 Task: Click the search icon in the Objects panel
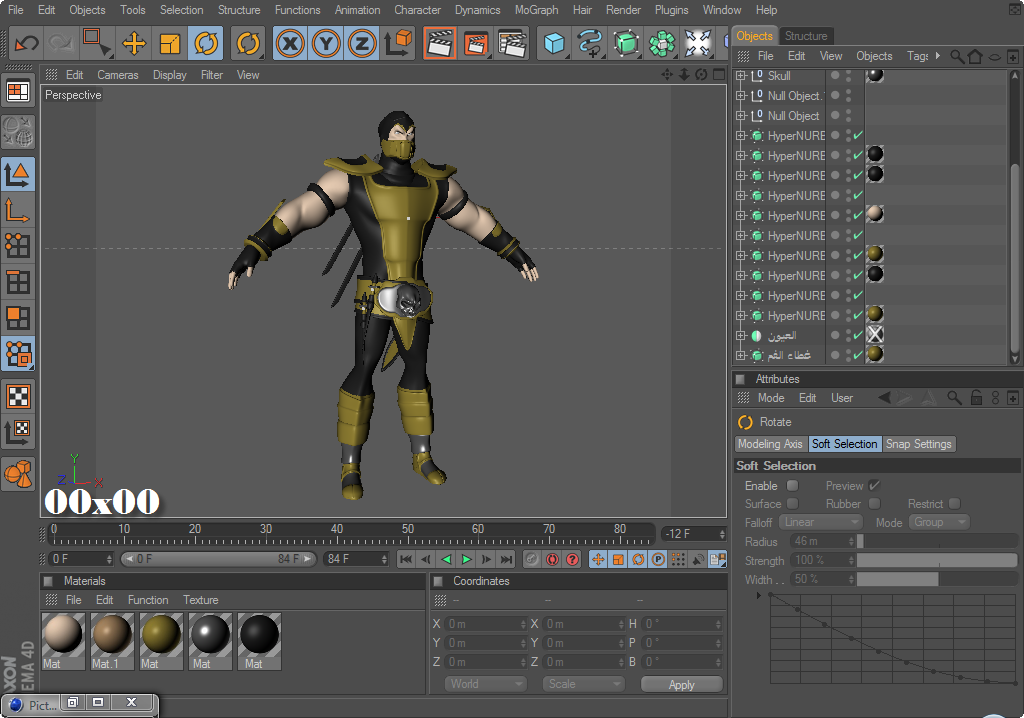956,56
